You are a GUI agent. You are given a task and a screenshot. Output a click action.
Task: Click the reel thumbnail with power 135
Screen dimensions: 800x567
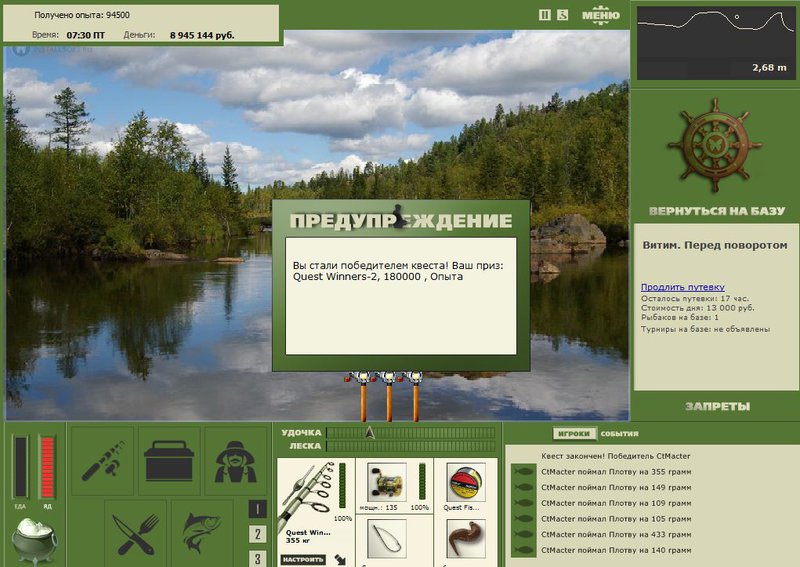click(387, 482)
